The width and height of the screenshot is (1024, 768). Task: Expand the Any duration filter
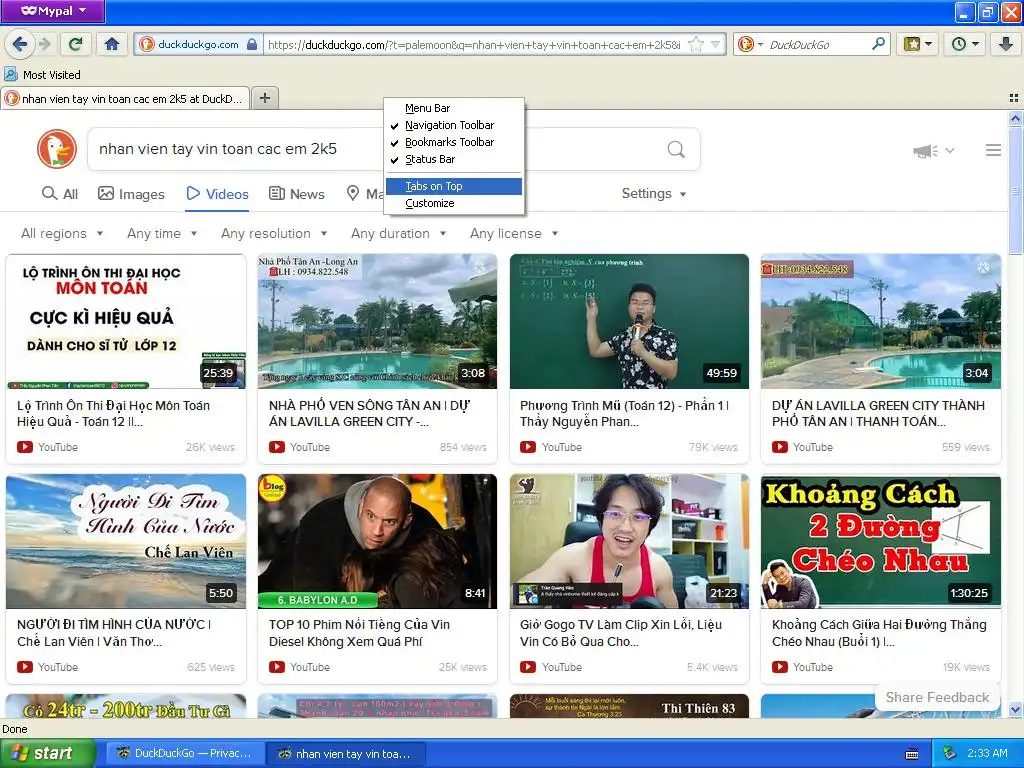(x=398, y=233)
